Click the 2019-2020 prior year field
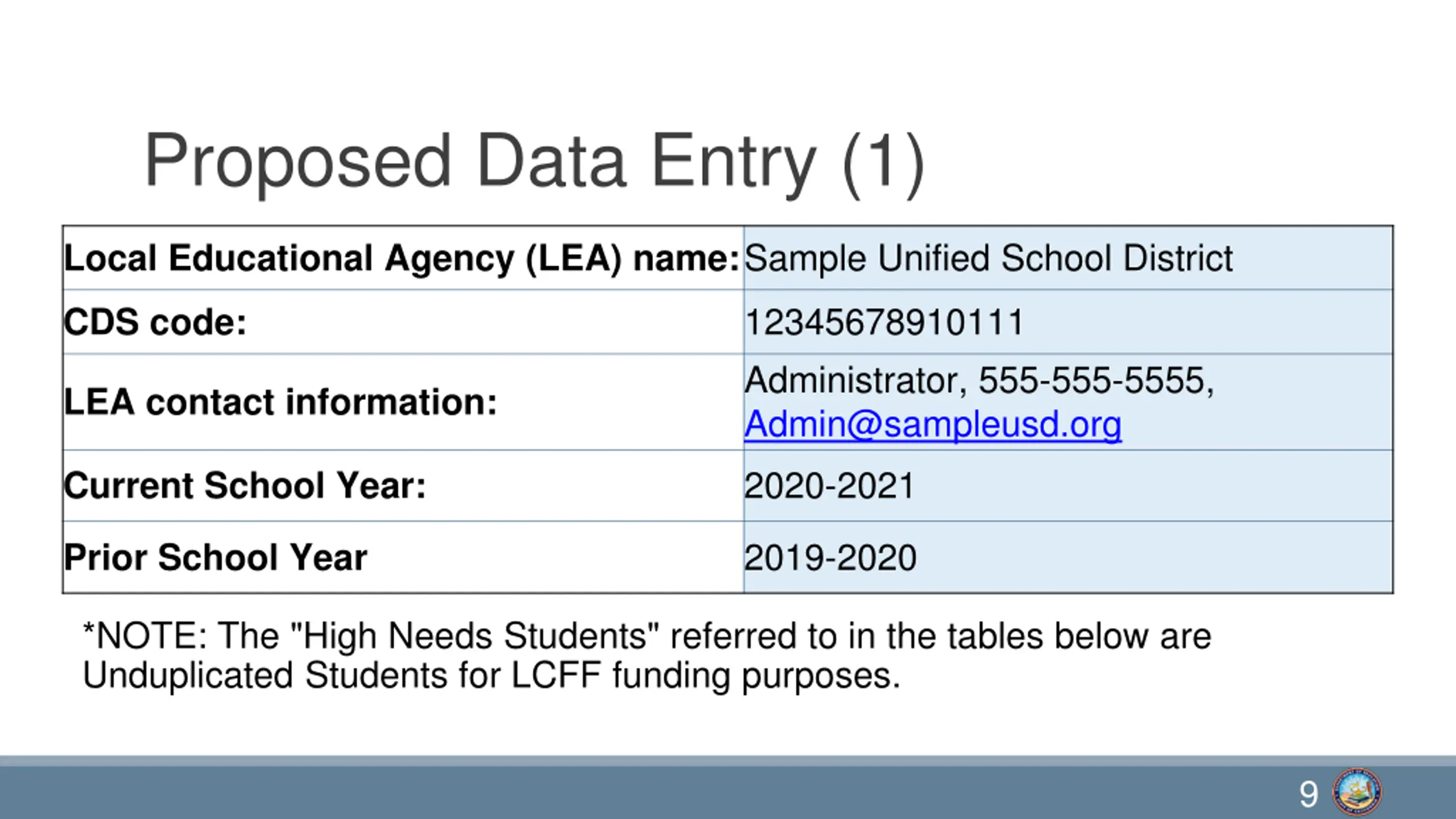The width and height of the screenshot is (1456, 819). point(830,557)
